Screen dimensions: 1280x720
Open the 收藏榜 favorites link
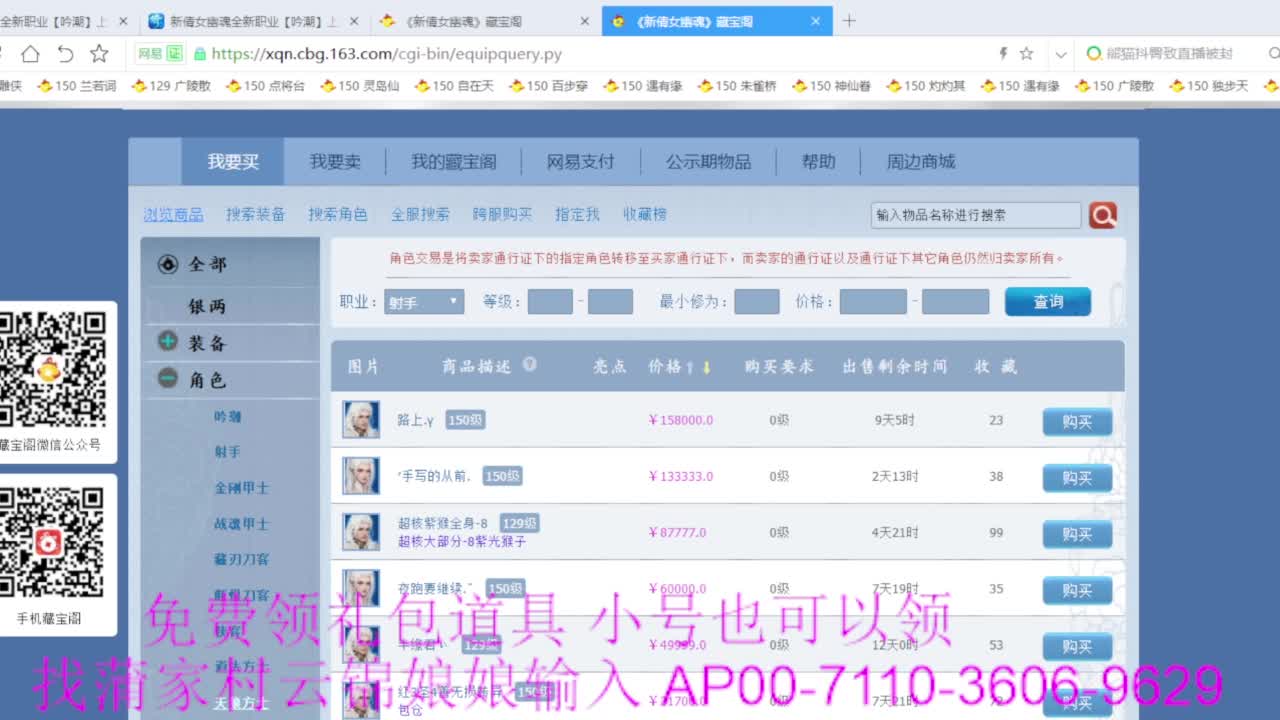pyautogui.click(x=645, y=213)
